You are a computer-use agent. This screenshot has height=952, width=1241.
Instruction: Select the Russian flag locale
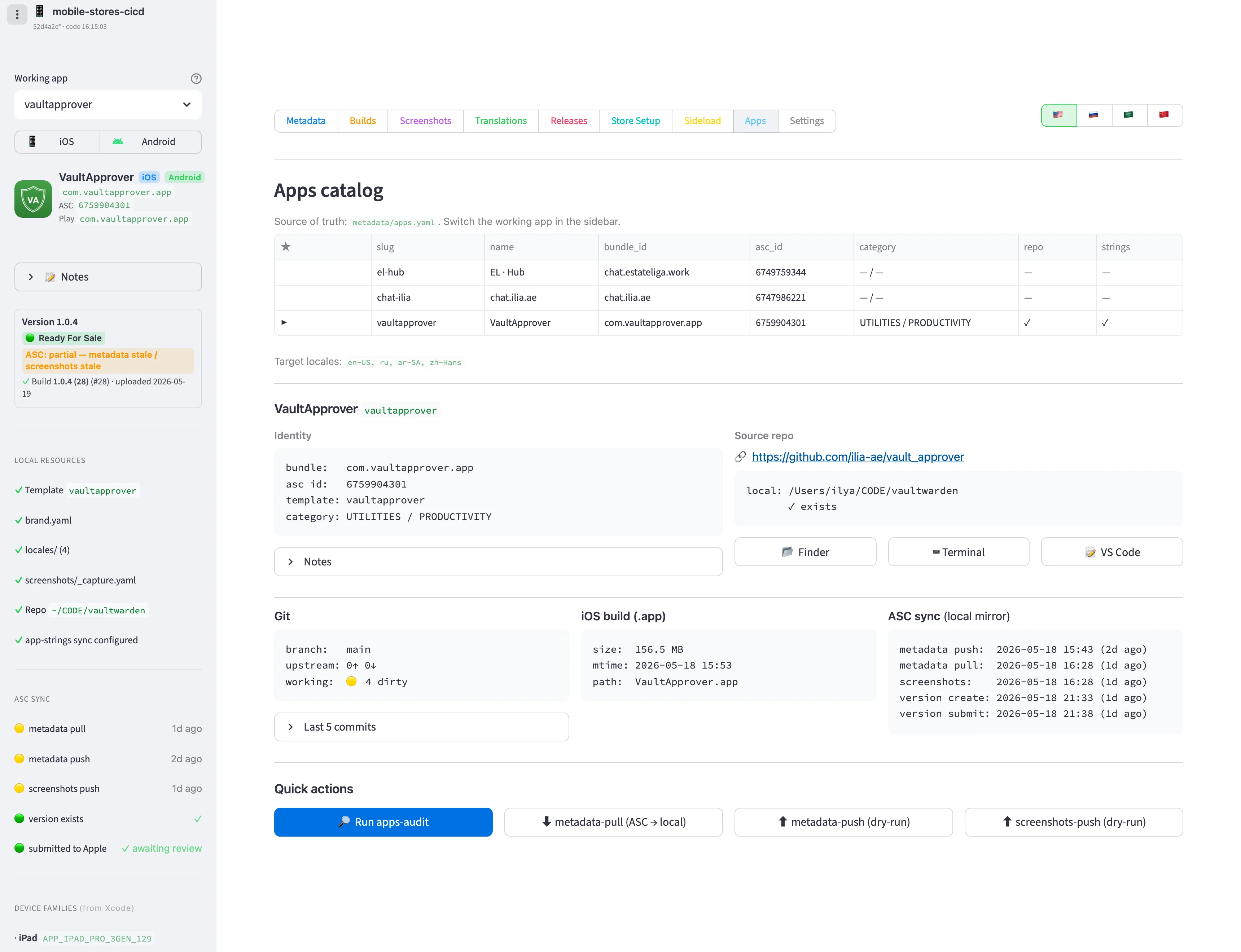1093,115
